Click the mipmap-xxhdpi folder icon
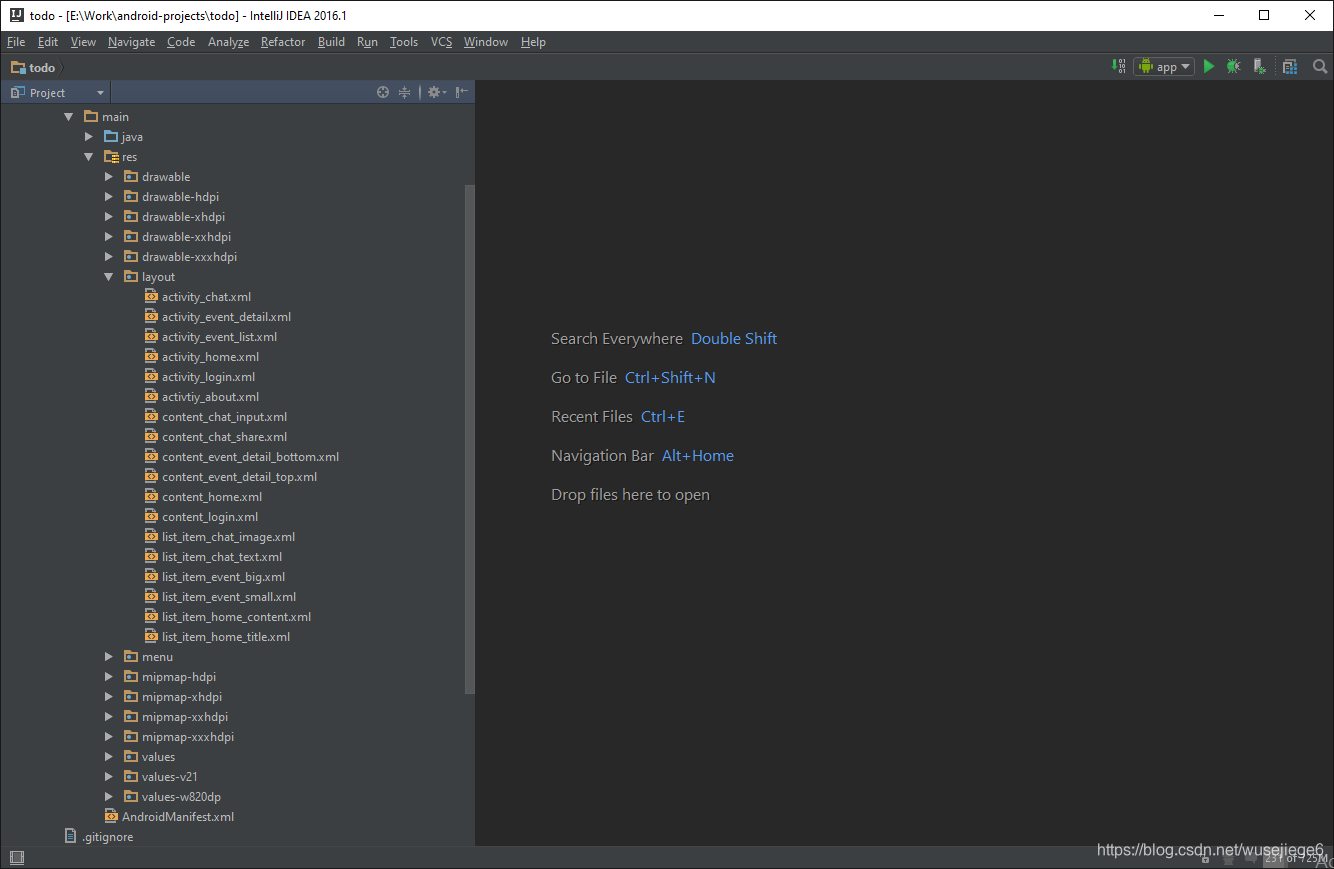The height and width of the screenshot is (869, 1334). tap(131, 717)
